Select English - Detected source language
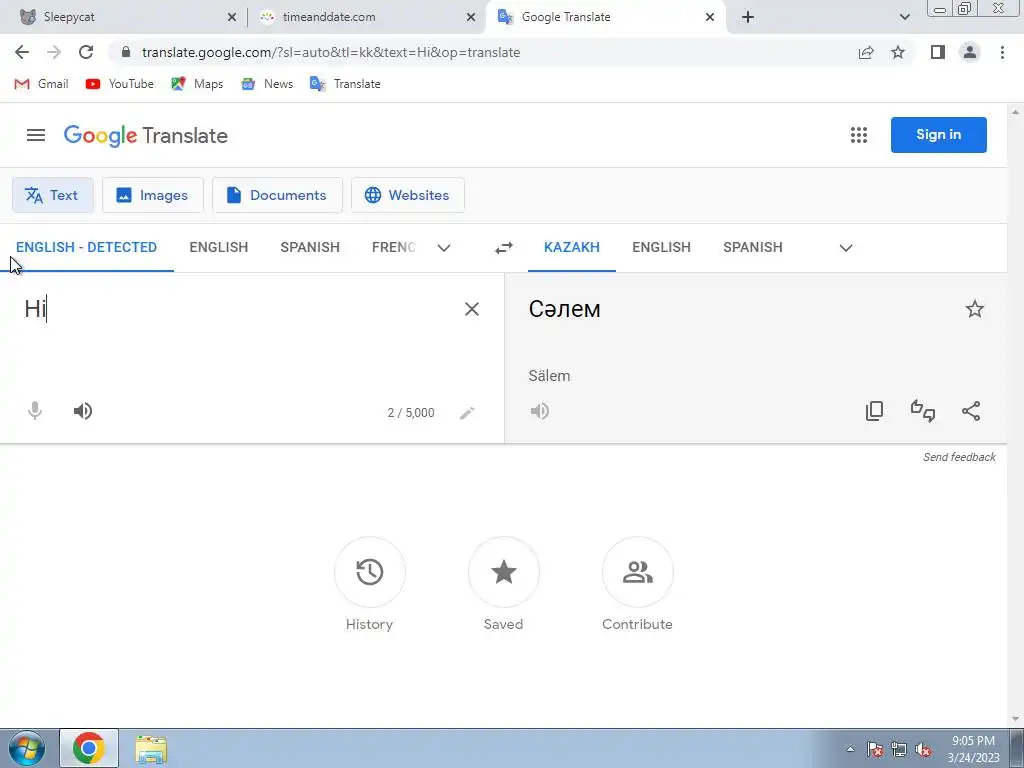1024x768 pixels. (86, 248)
